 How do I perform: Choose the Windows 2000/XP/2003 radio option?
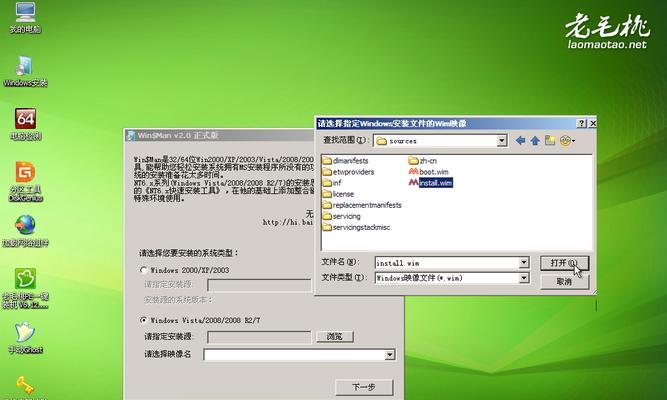(144, 270)
